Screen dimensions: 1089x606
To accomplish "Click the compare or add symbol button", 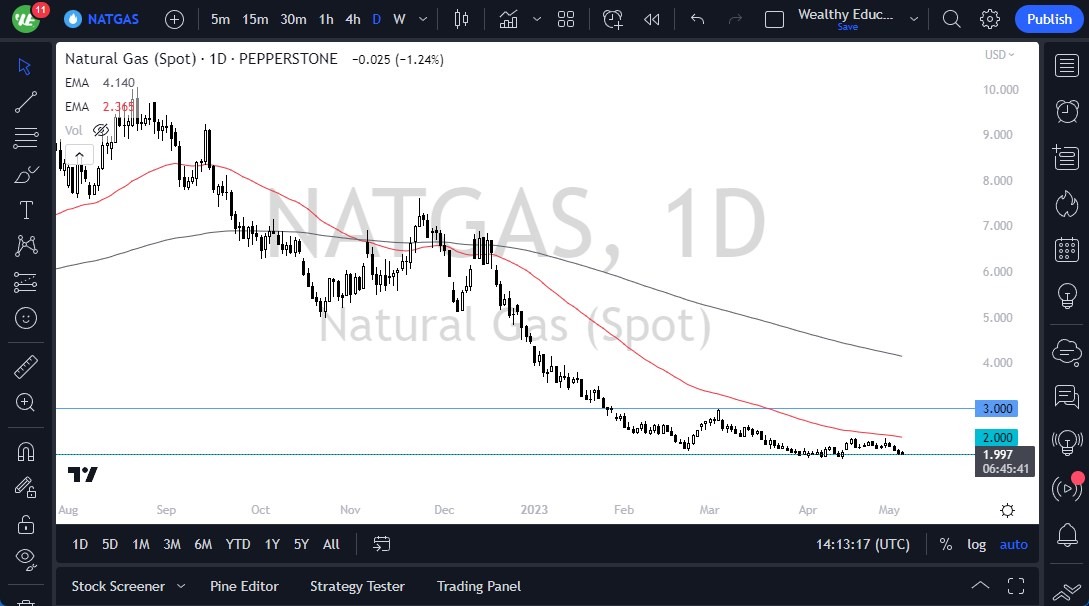I will (174, 19).
